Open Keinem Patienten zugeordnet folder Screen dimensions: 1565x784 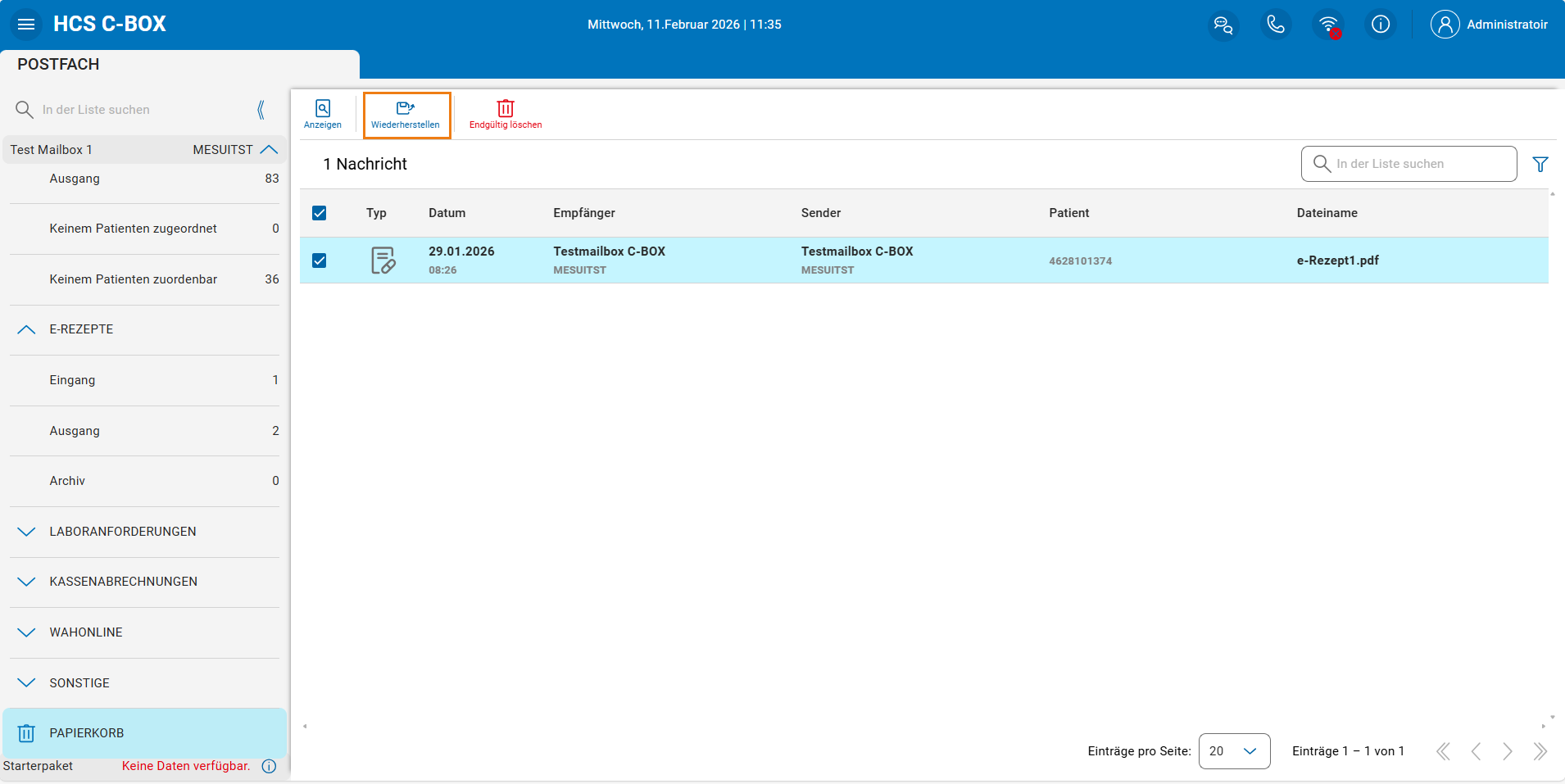tap(145, 229)
